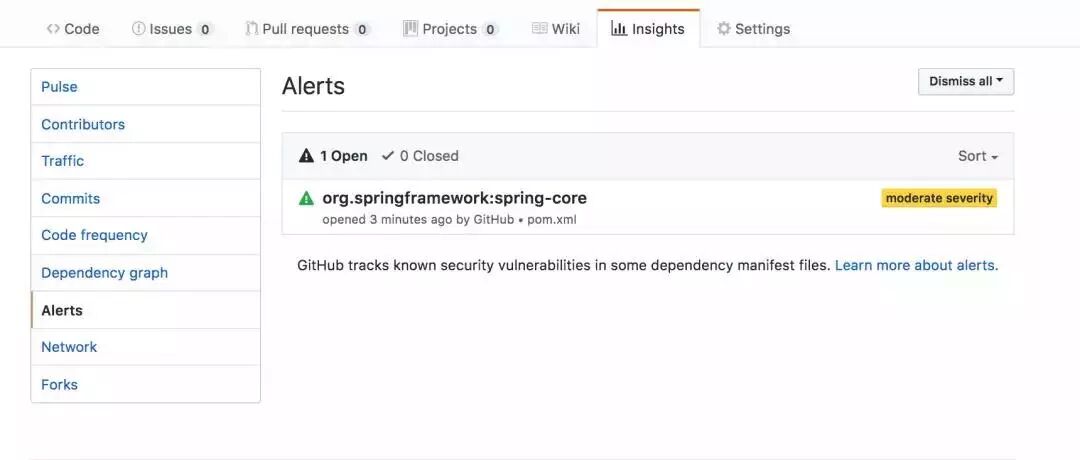Viewport: 1080px width, 460px height.
Task: Open the Network sidebar item
Action: coord(145,347)
